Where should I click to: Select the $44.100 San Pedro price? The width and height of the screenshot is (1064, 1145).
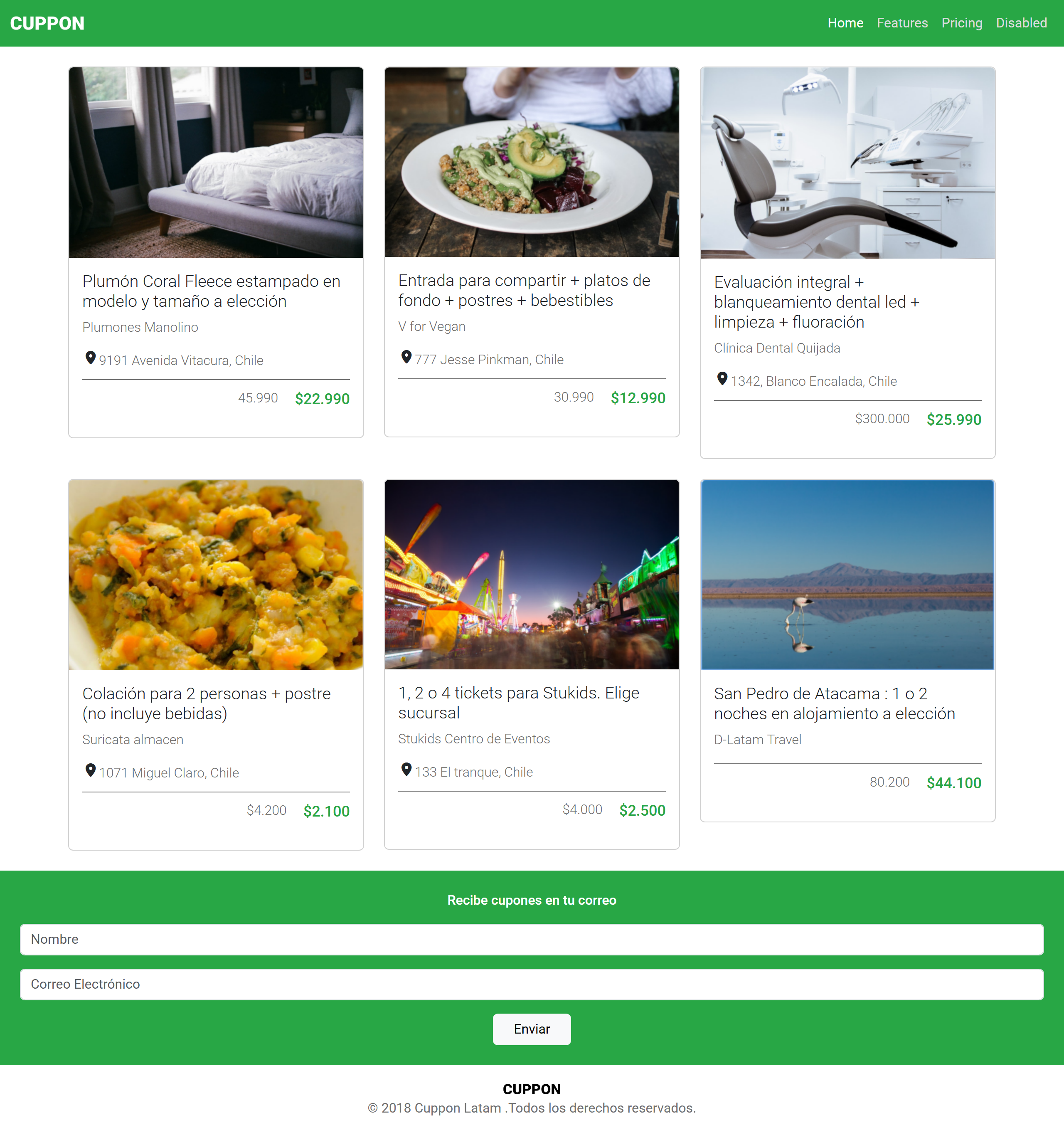(x=953, y=783)
